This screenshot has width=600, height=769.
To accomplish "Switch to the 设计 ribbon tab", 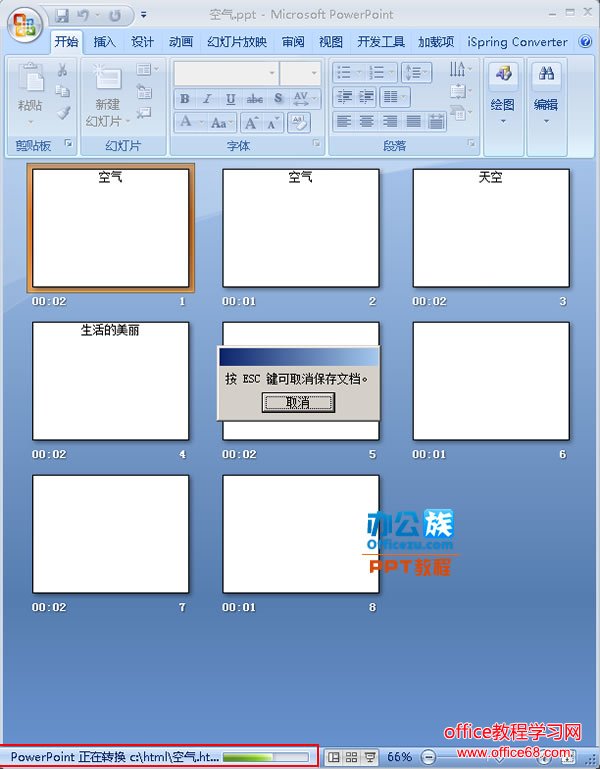I will tap(142, 42).
